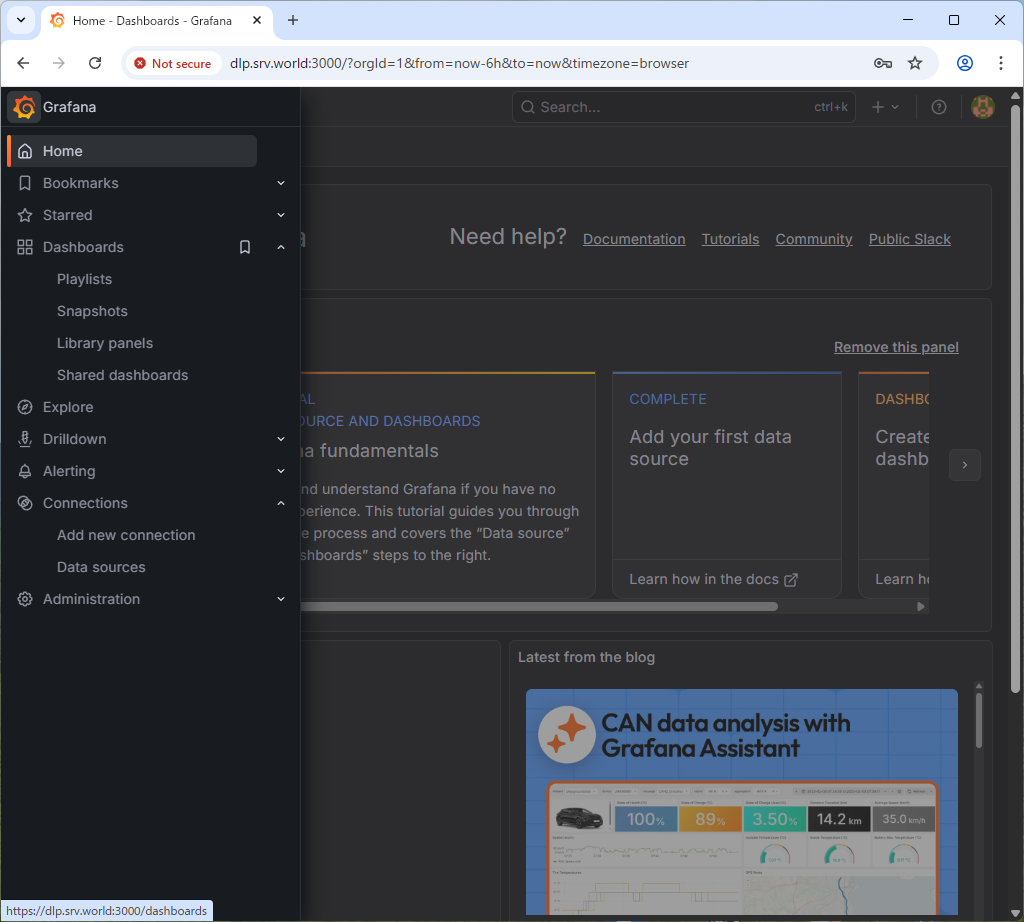Click Learn how in the docs link
This screenshot has height=922, width=1024.
[x=713, y=579]
